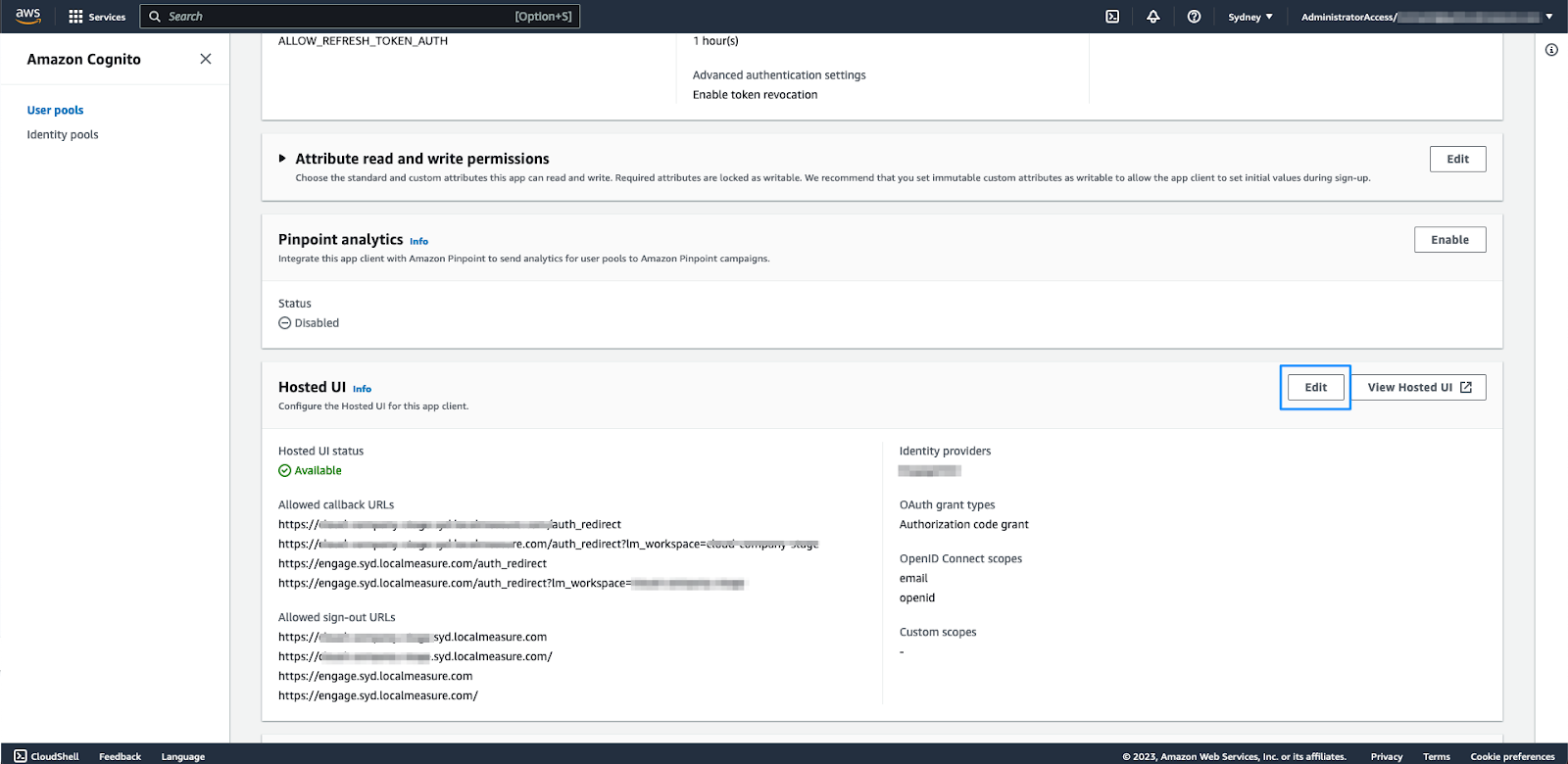
Task: Open Pinpoint analytics Info link
Action: coord(418,241)
